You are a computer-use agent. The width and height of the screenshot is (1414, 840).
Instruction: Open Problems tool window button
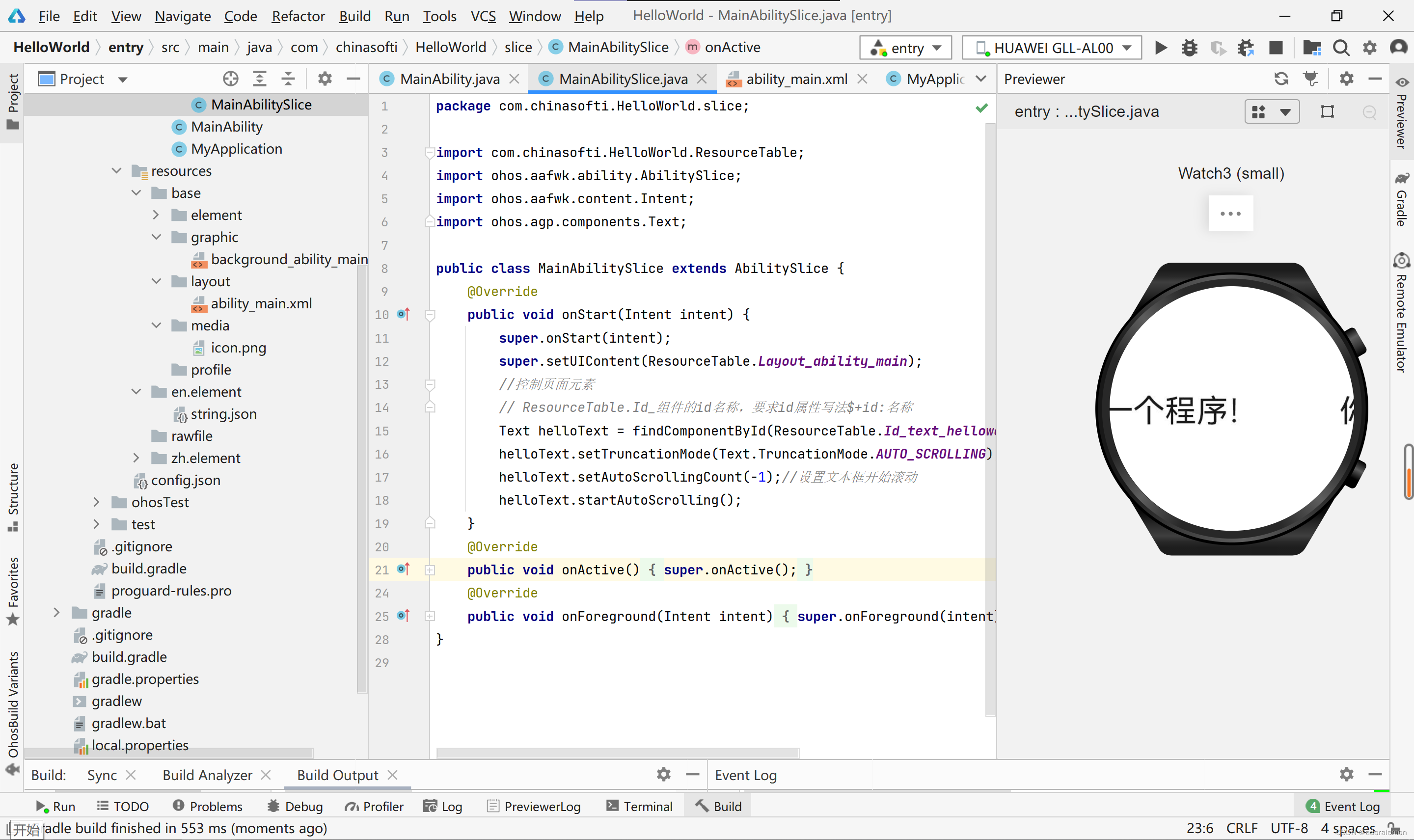point(207,806)
